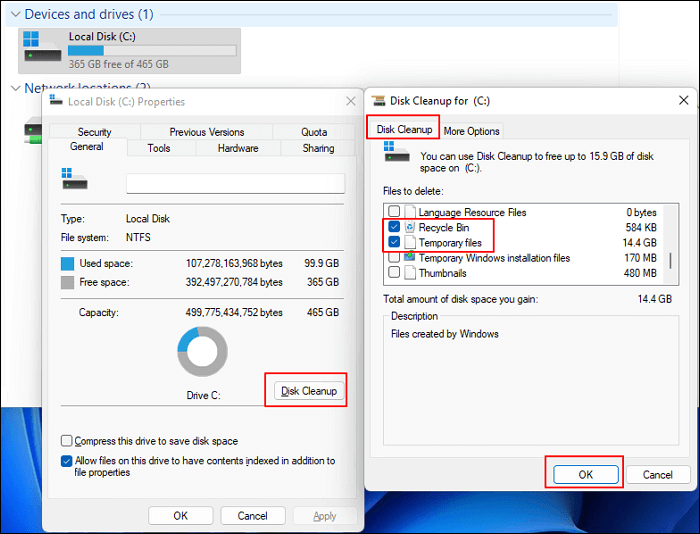Click the network drive icon behind Properties window
700x534 pixels.
coord(33,130)
